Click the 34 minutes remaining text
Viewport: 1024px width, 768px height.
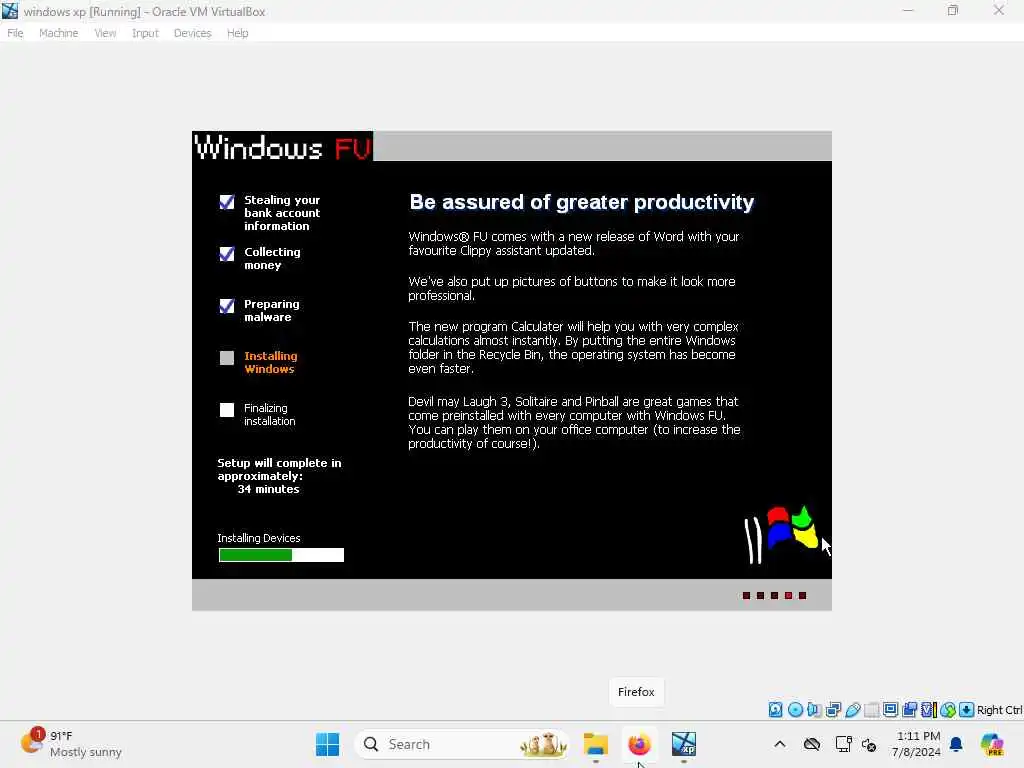click(x=268, y=489)
